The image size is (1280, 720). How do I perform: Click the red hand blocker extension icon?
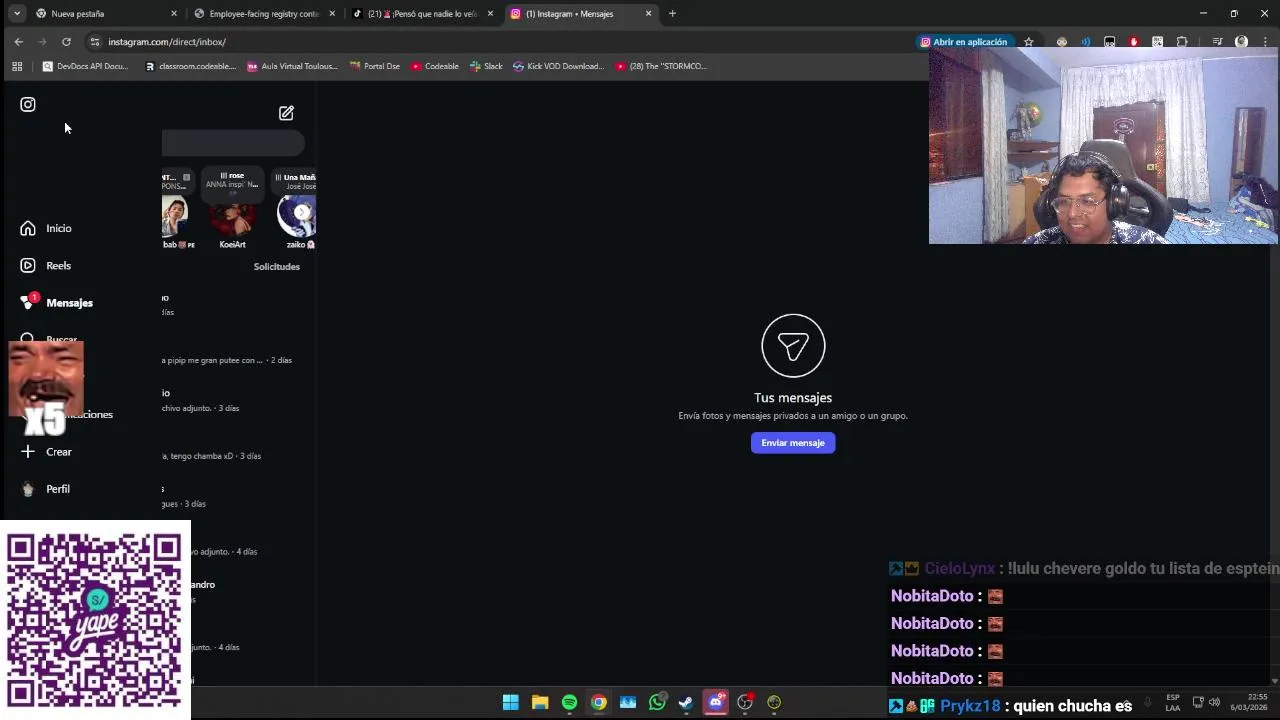click(1133, 42)
